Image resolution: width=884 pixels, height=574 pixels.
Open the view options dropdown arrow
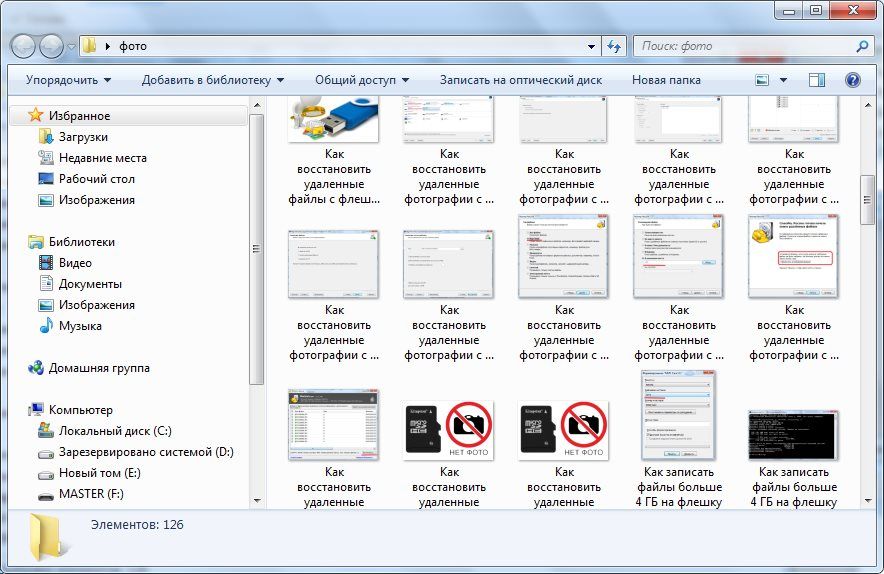point(783,80)
